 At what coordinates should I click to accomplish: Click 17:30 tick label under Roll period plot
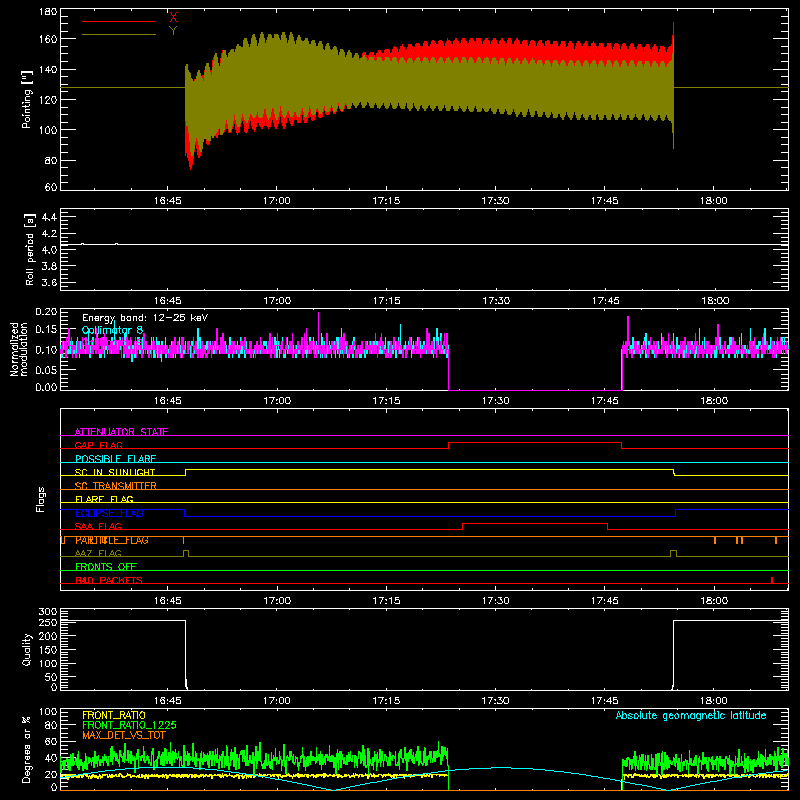(495, 301)
